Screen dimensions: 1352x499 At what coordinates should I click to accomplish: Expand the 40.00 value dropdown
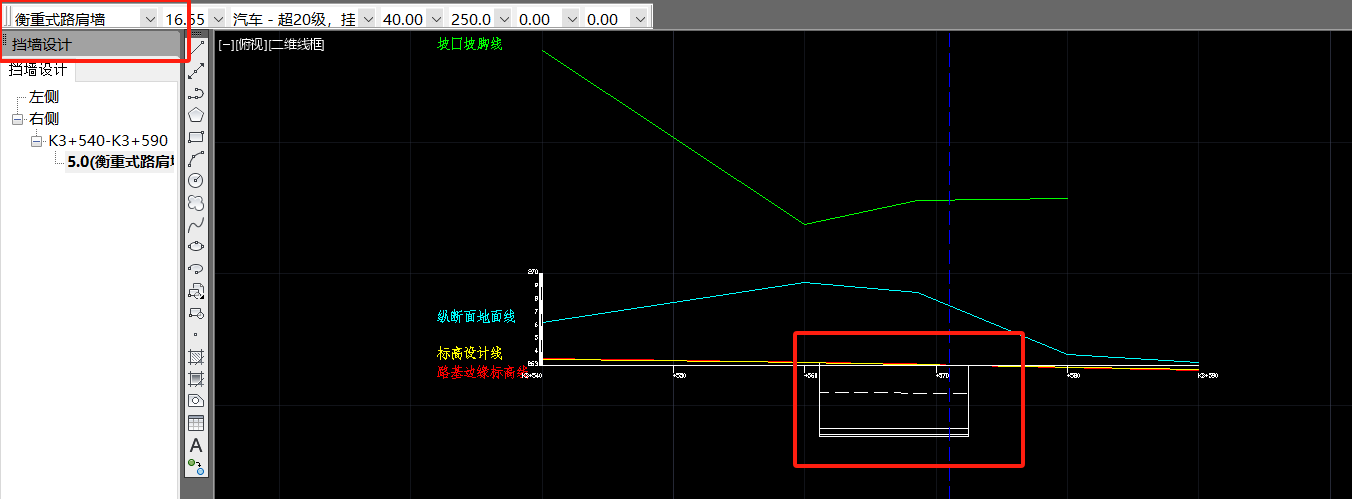tap(435, 19)
